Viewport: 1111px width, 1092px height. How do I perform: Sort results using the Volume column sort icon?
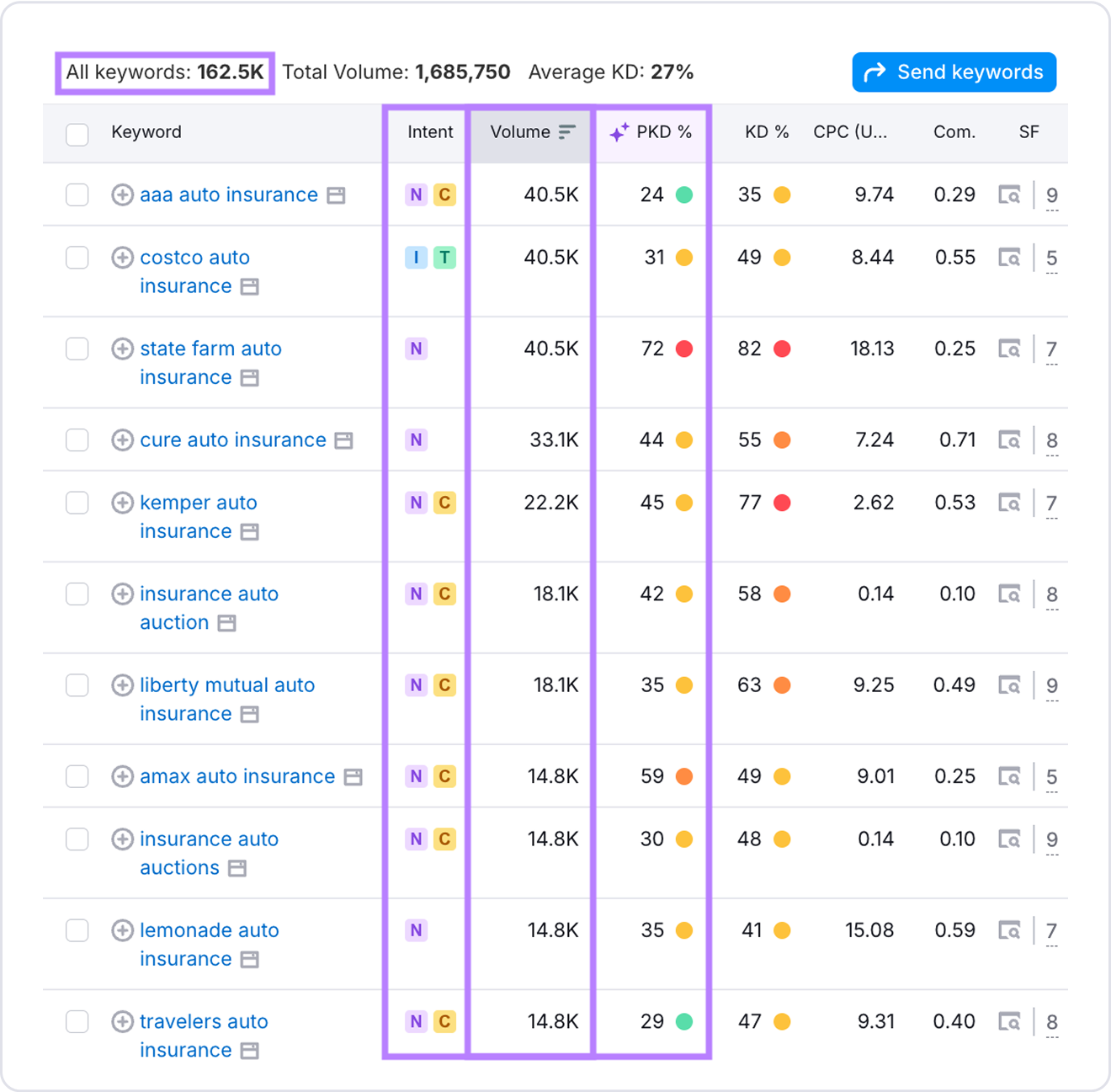566,131
